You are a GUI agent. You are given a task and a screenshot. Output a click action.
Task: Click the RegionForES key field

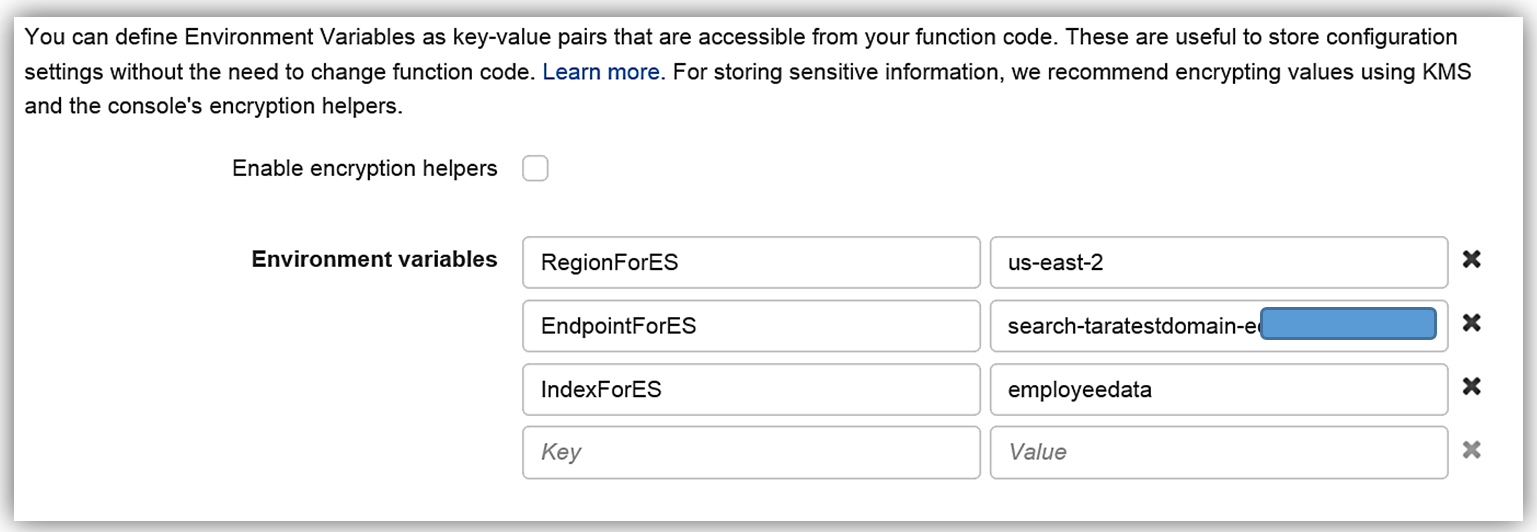tap(750, 262)
